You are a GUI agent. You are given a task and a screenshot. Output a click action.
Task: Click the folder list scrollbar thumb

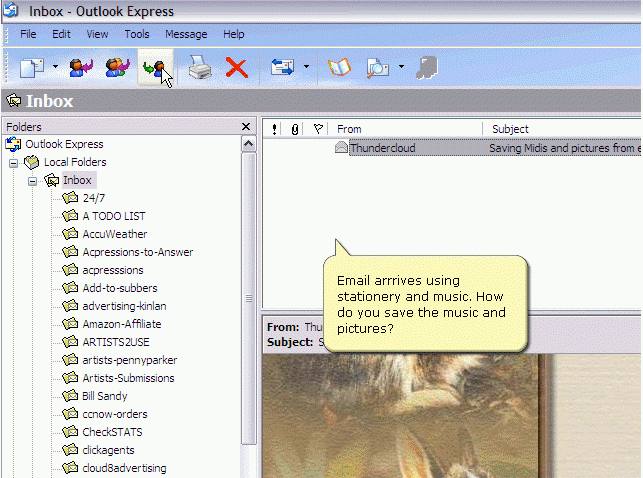click(249, 299)
